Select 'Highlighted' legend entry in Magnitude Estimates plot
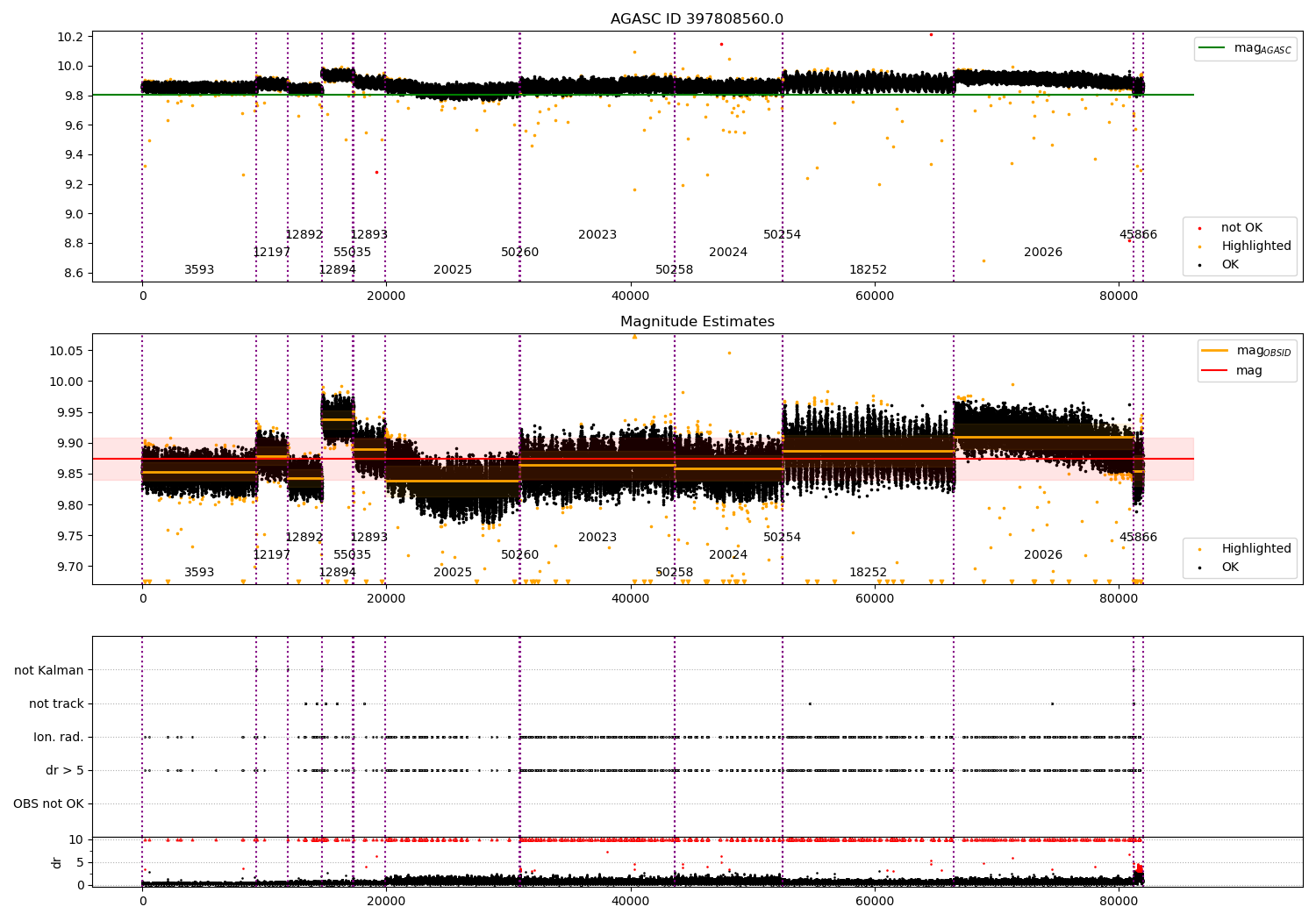1316x921 pixels. [x=1244, y=549]
